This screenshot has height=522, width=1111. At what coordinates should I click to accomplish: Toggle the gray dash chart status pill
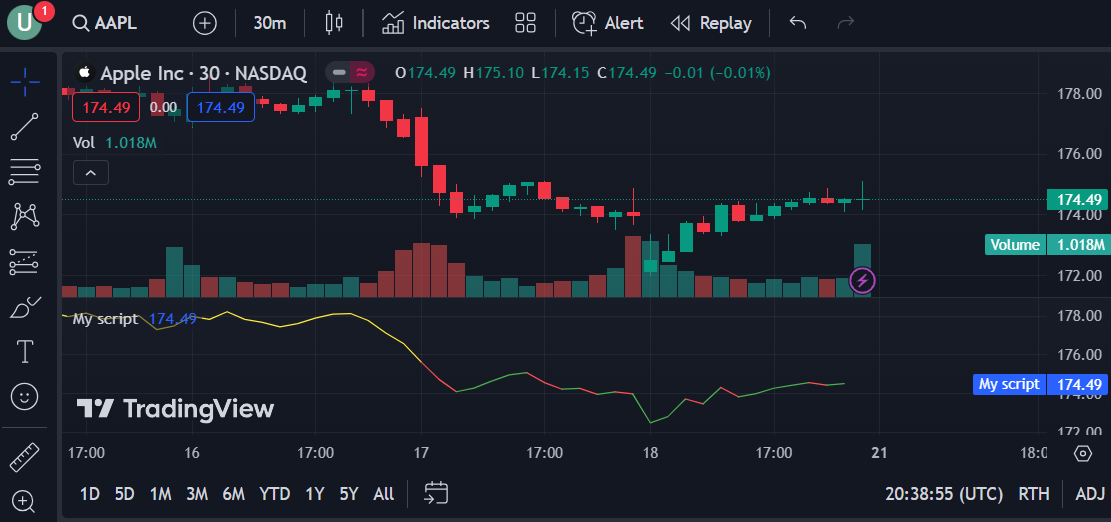tap(339, 72)
